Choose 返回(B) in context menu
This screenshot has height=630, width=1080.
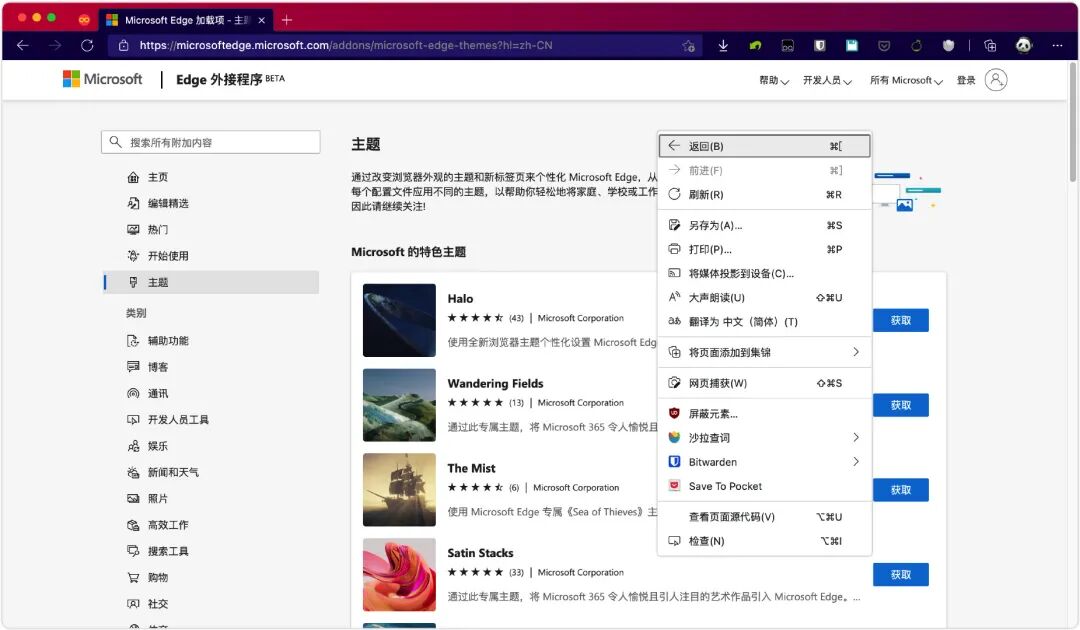click(765, 146)
